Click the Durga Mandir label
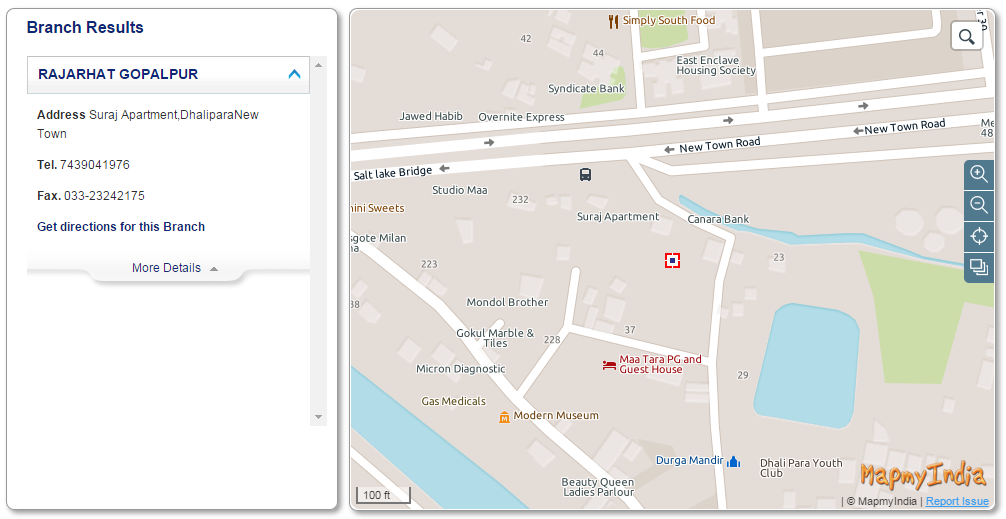The image size is (1006, 519). click(690, 460)
